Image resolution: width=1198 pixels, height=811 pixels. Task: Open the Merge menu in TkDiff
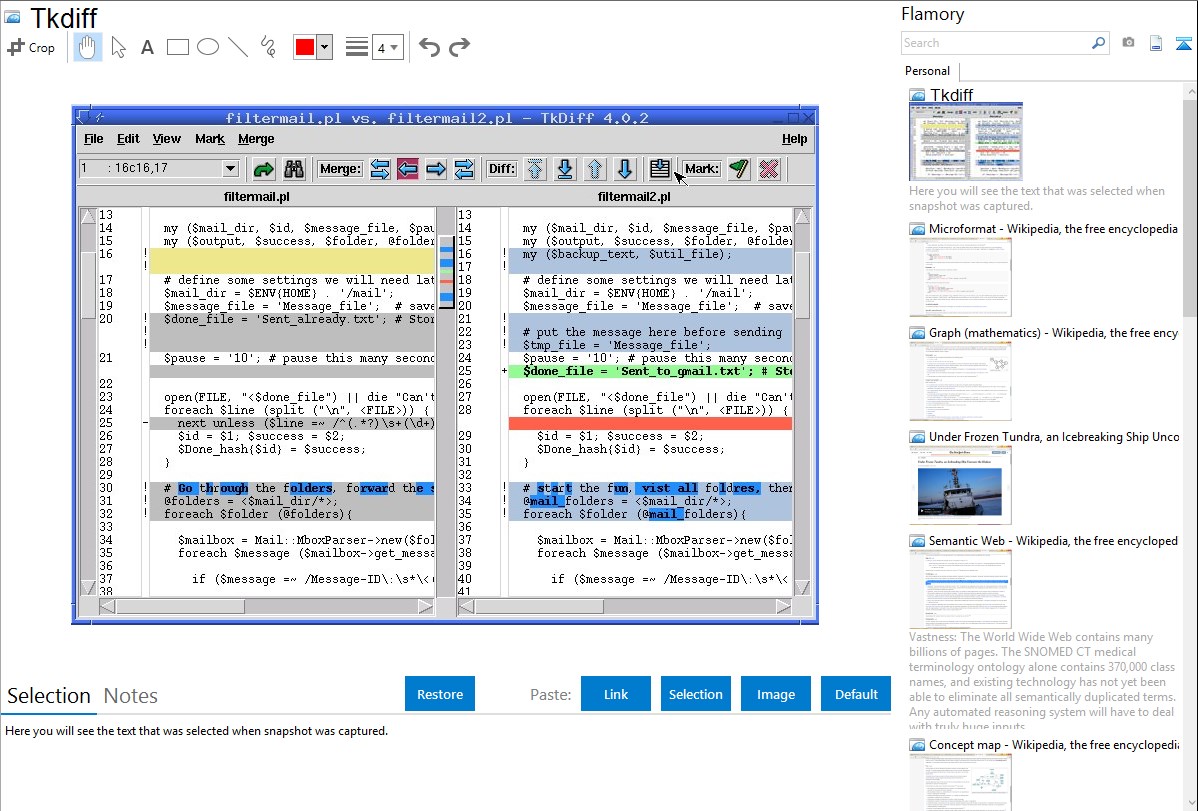pyautogui.click(x=256, y=139)
